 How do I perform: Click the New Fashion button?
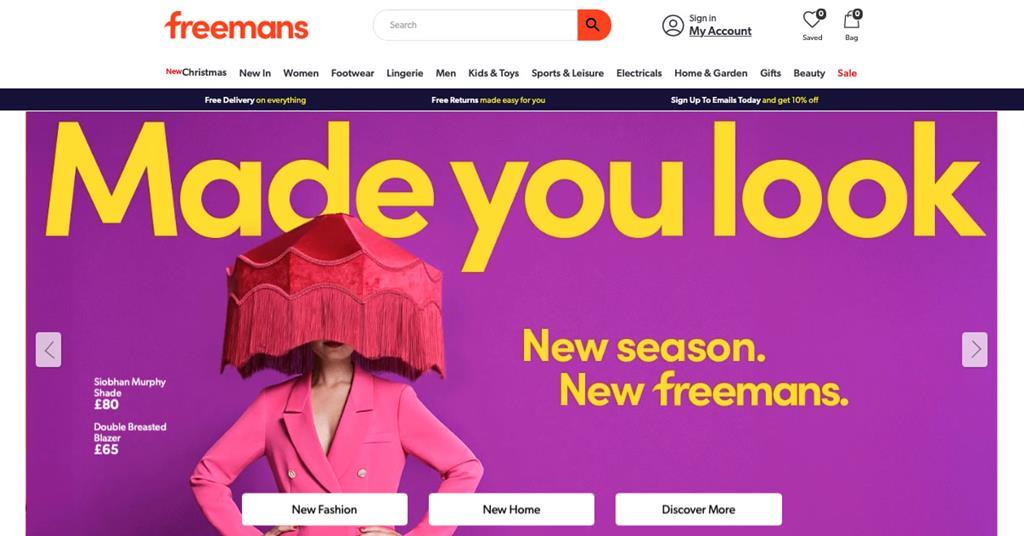(x=325, y=509)
